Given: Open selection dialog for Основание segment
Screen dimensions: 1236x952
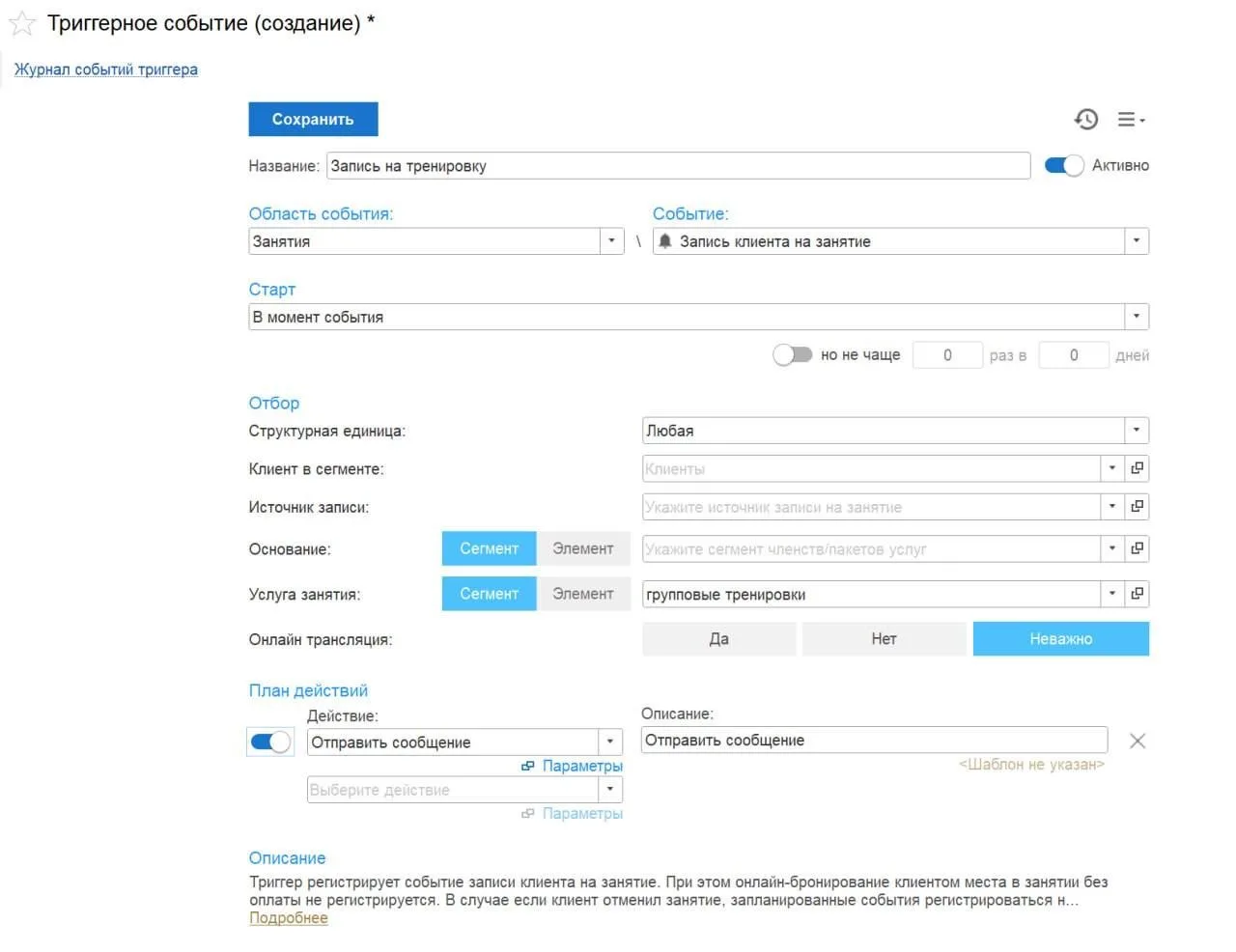Looking at the screenshot, I should tap(1138, 548).
